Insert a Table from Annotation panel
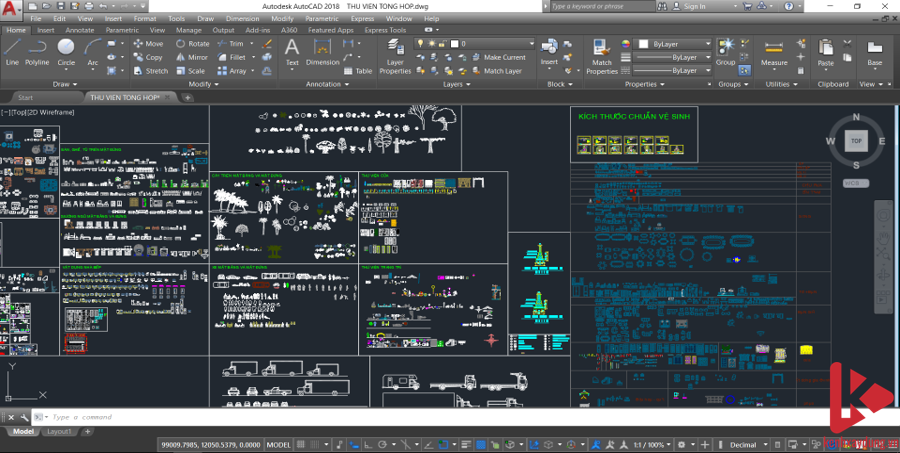This screenshot has width=900, height=453. (x=358, y=71)
